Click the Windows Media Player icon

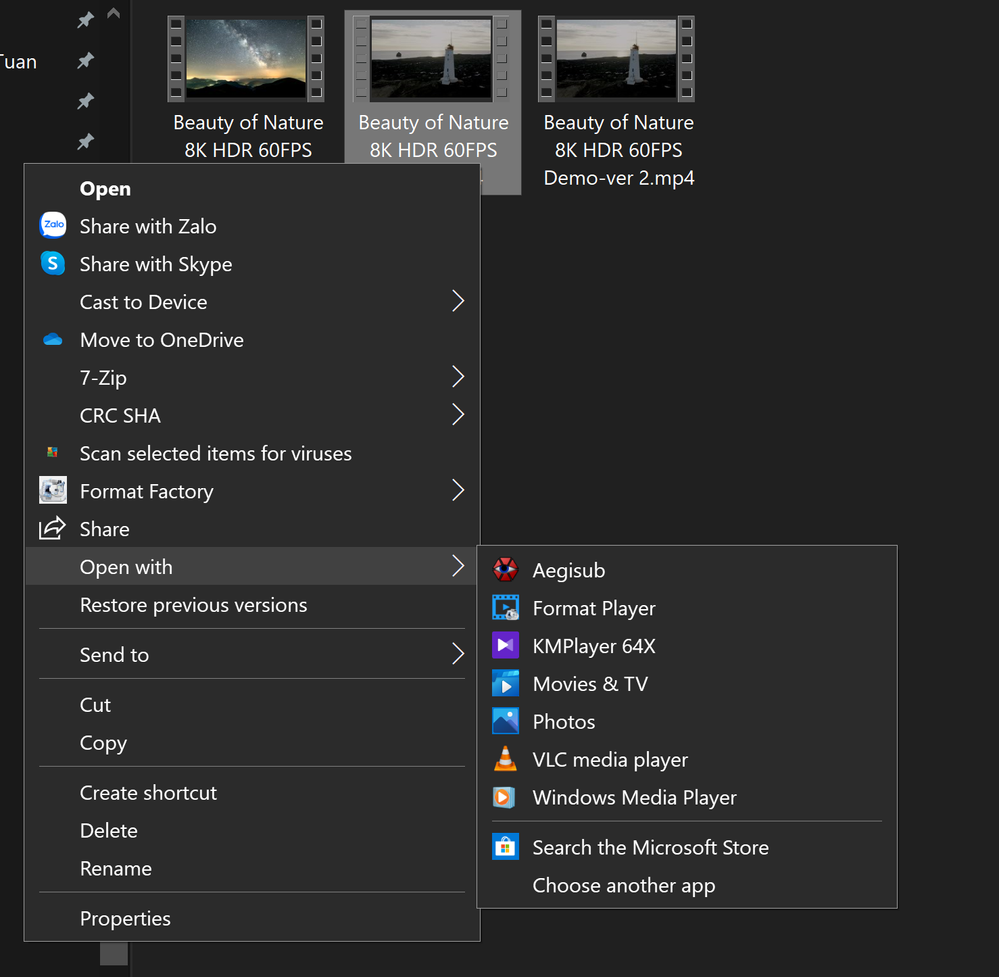[505, 798]
